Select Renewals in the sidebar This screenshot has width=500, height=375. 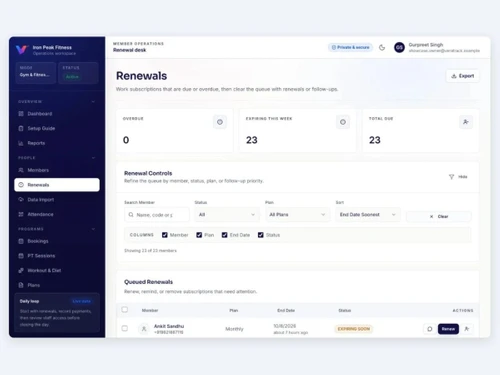point(57,185)
